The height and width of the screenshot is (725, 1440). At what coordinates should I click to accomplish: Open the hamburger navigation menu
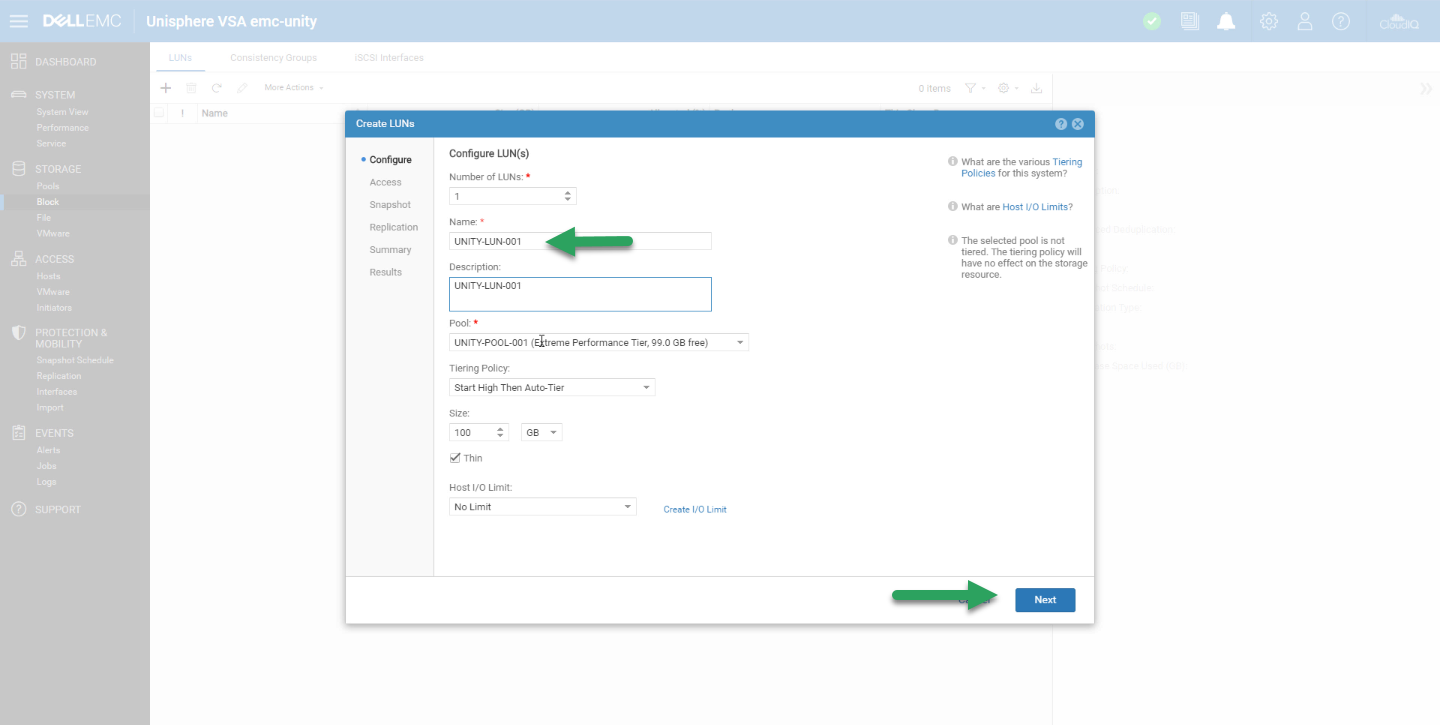pyautogui.click(x=19, y=21)
